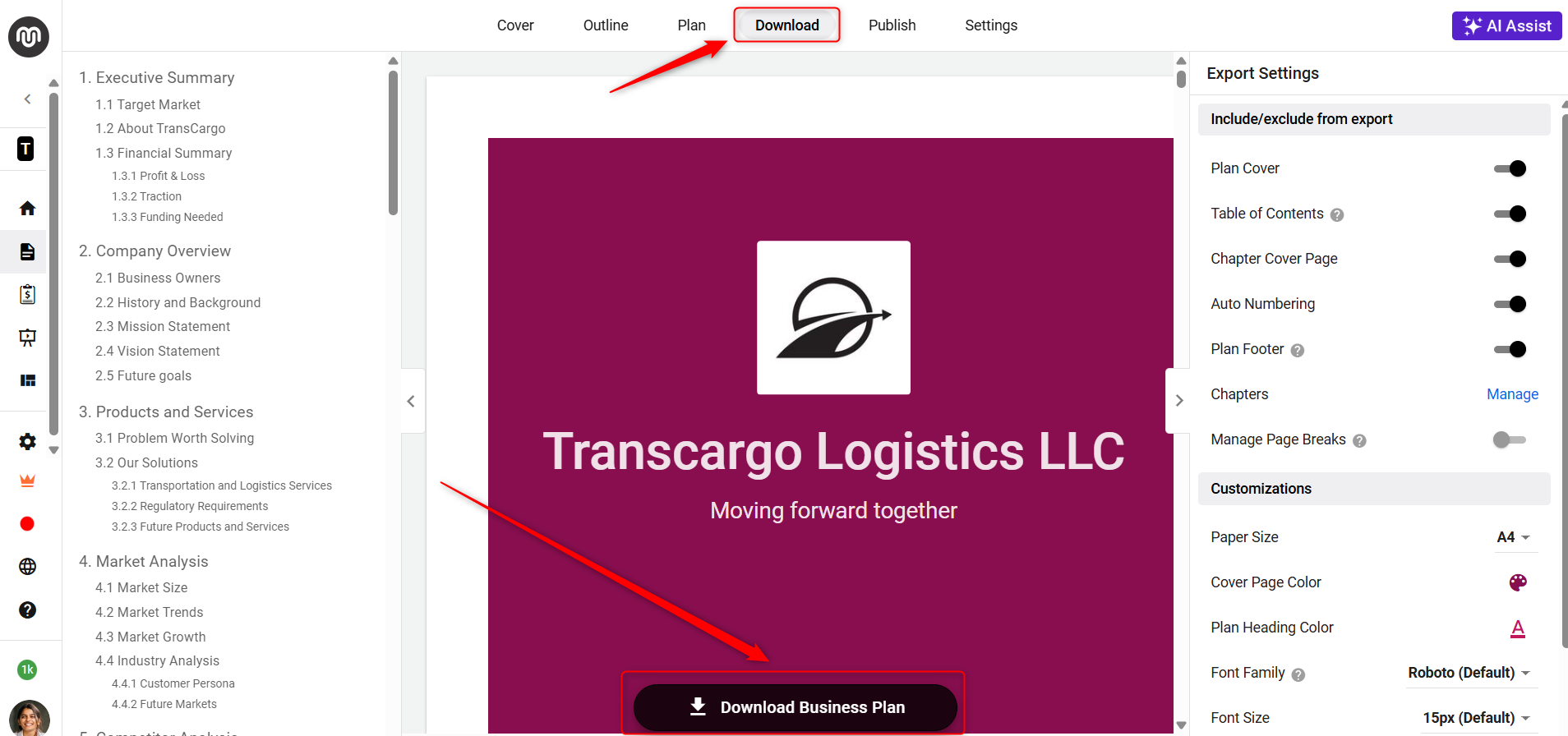Open the Font Family Roboto dropdown

point(1469,673)
